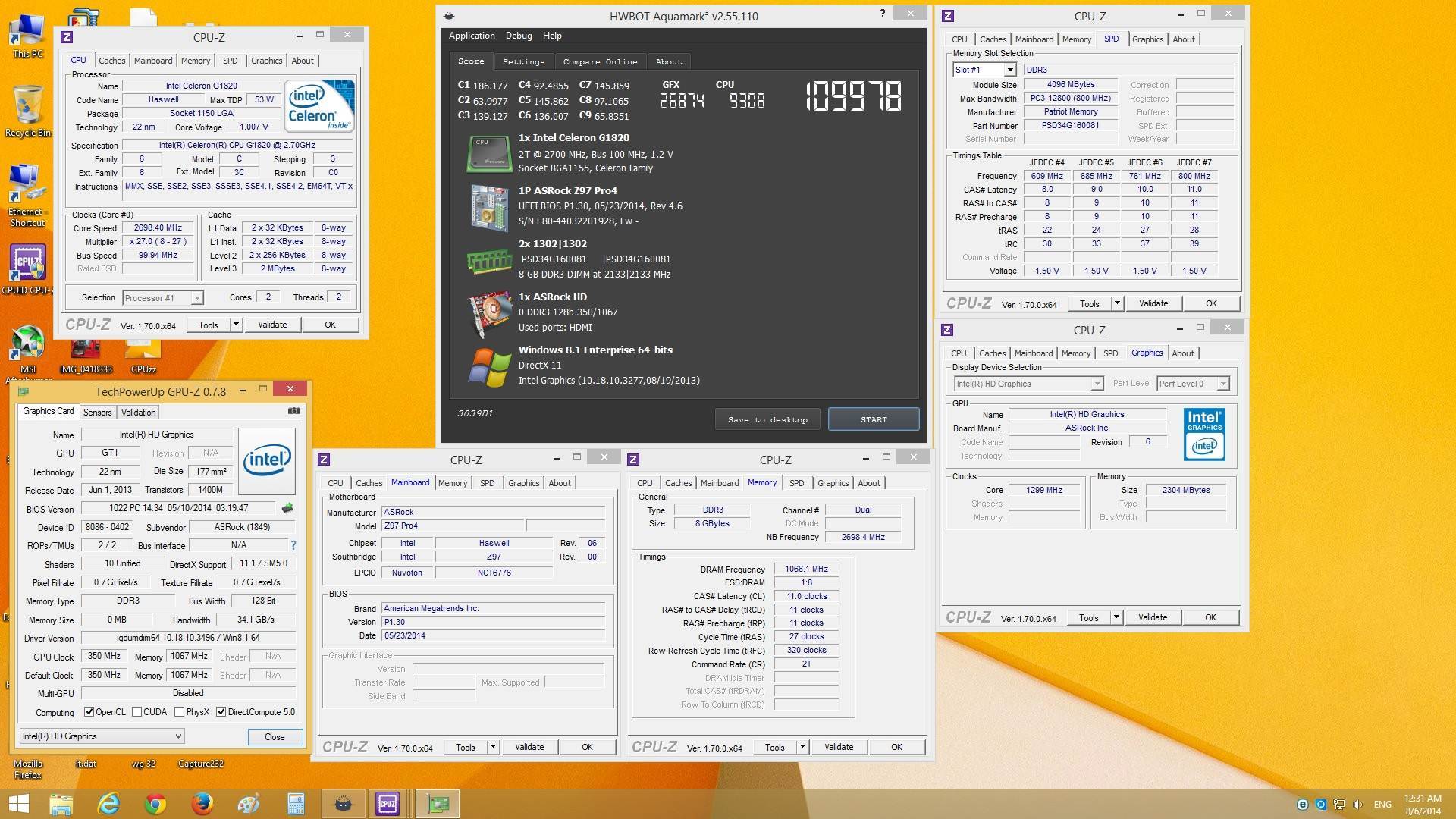Click Close button in GPU-Z

[275, 737]
